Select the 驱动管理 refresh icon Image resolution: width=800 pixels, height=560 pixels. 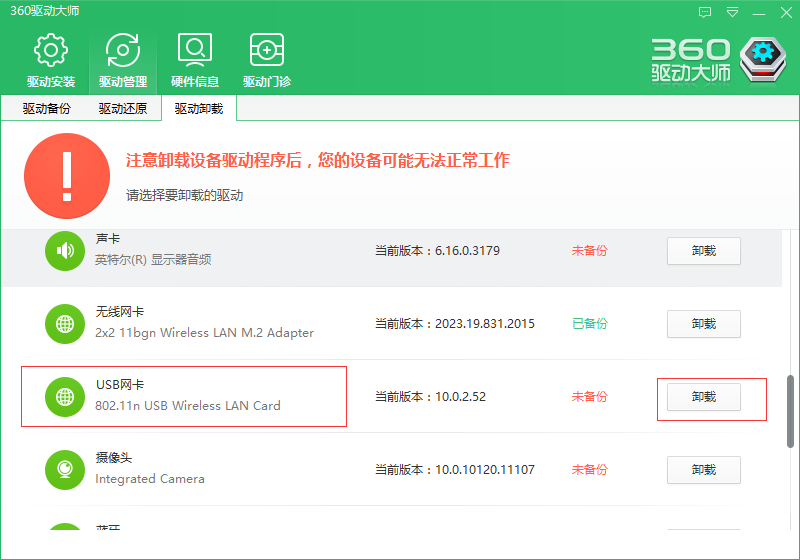[123, 50]
